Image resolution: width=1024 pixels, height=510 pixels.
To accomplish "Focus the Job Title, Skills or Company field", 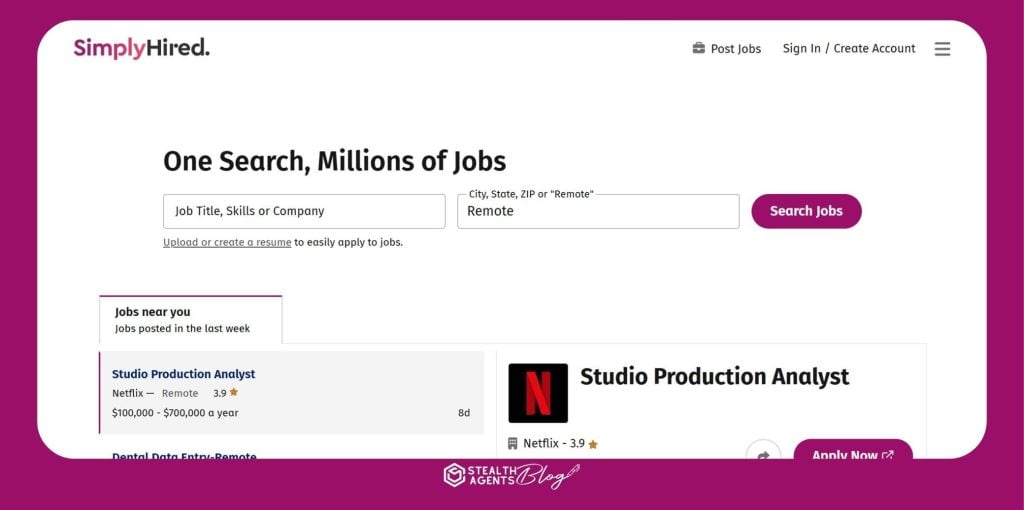I will (x=304, y=211).
